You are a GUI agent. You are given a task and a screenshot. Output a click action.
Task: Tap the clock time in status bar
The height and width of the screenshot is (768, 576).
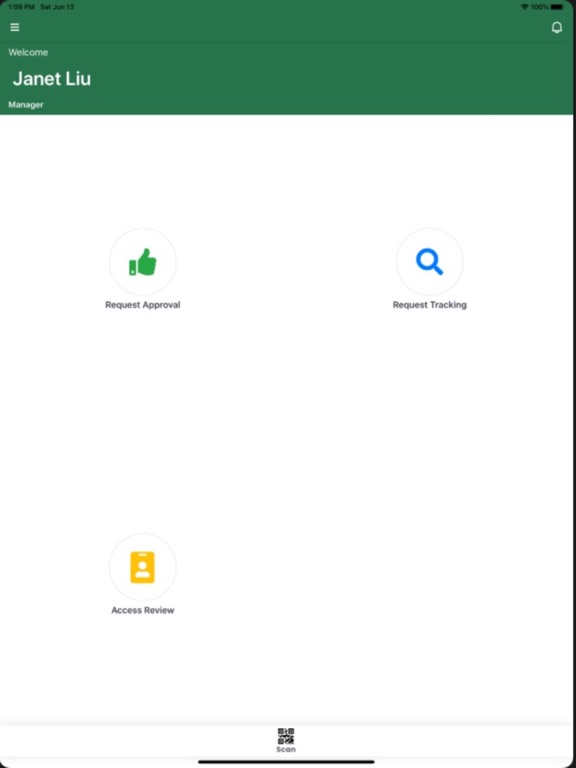click(21, 7)
